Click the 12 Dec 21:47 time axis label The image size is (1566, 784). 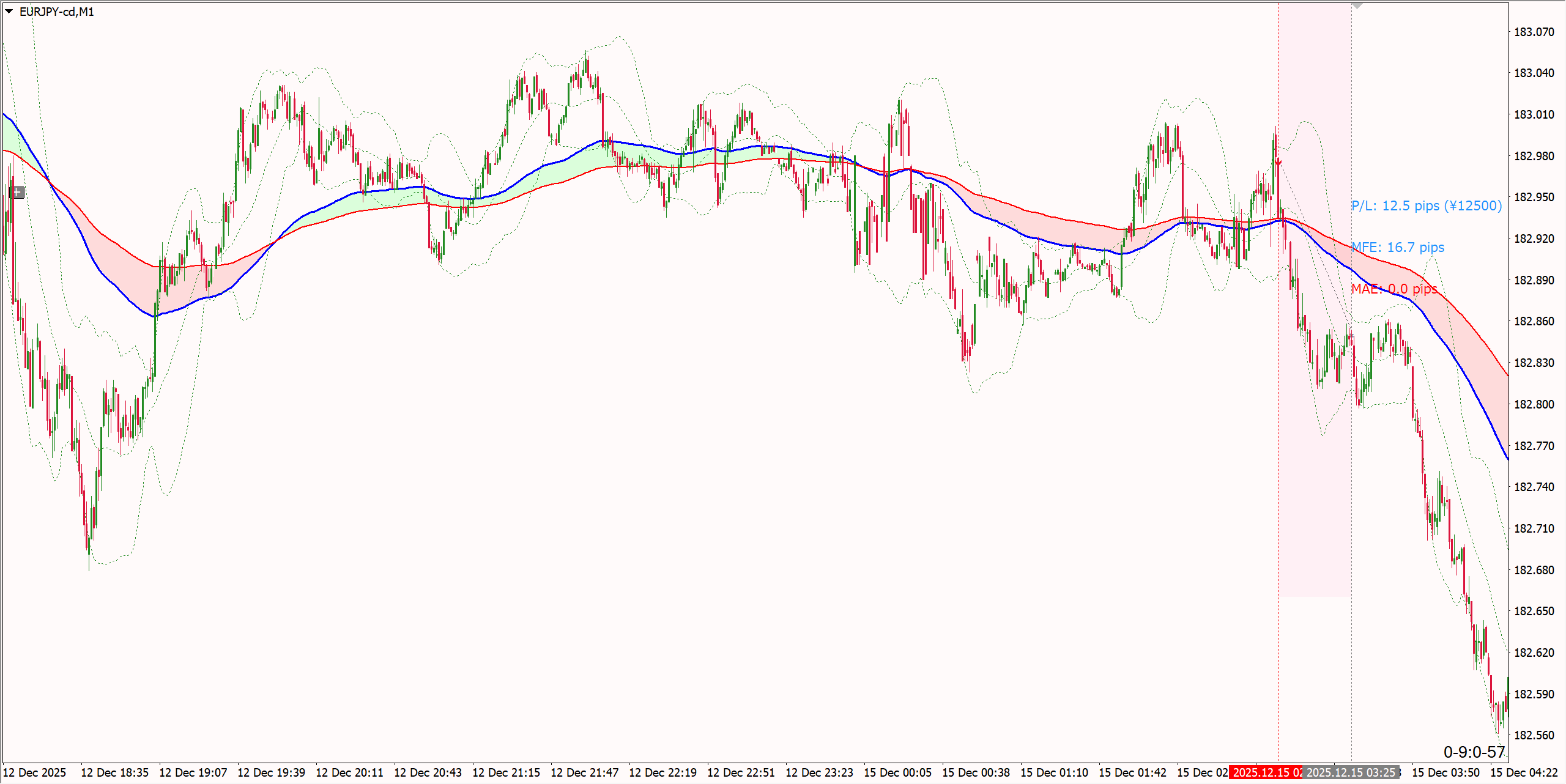tap(584, 772)
